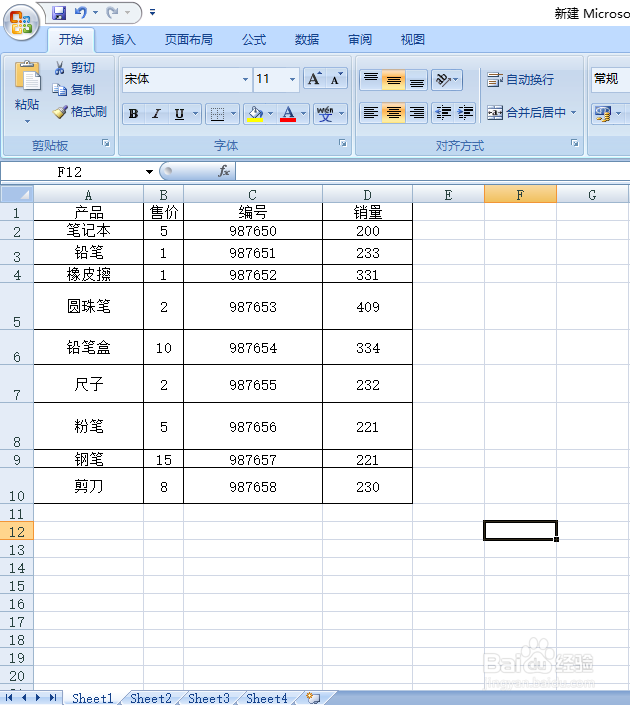Image resolution: width=630 pixels, height=705 pixels.
Task: Open the 公式 tab
Action: click(x=254, y=40)
